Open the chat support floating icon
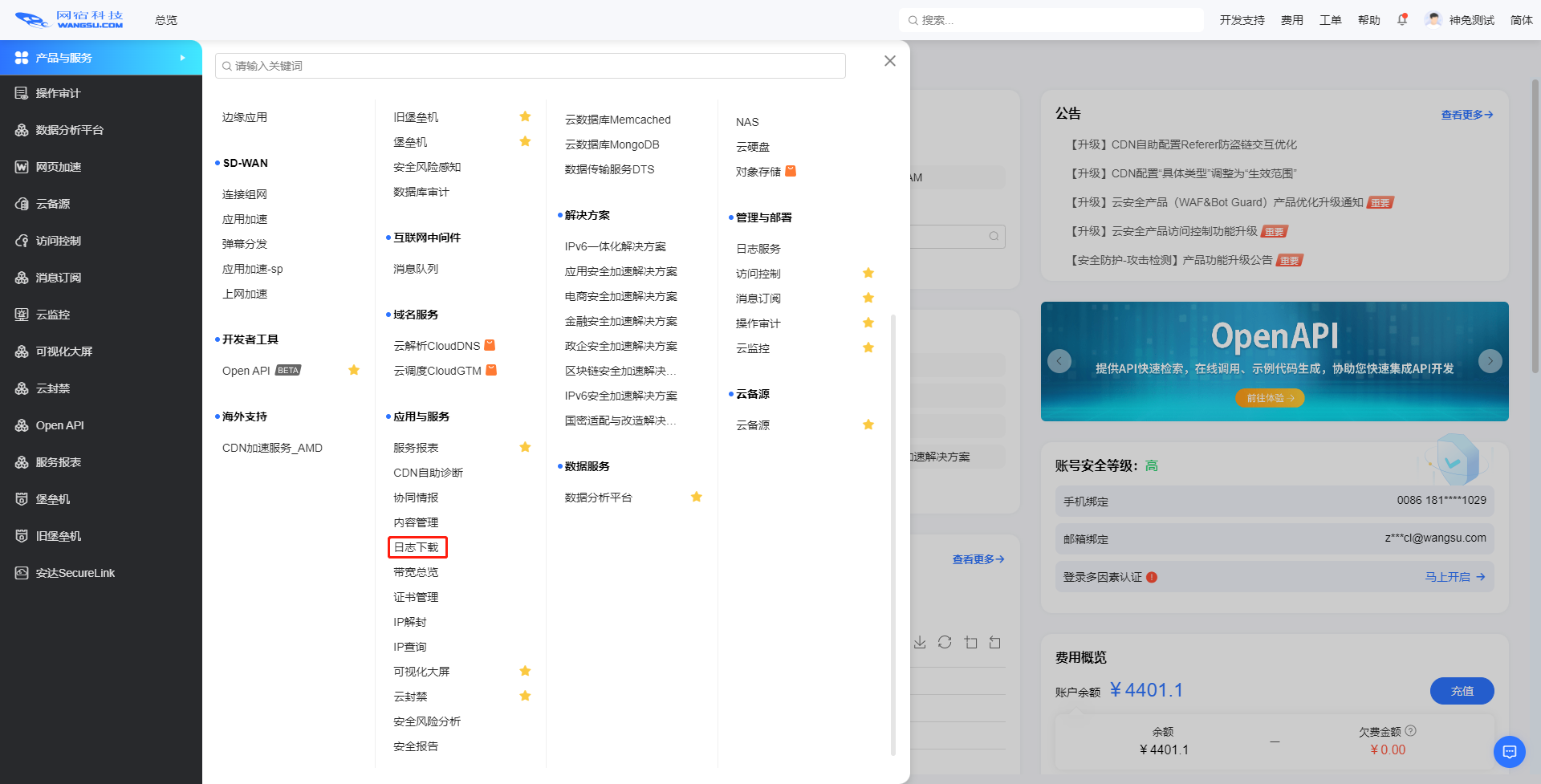 click(1509, 752)
